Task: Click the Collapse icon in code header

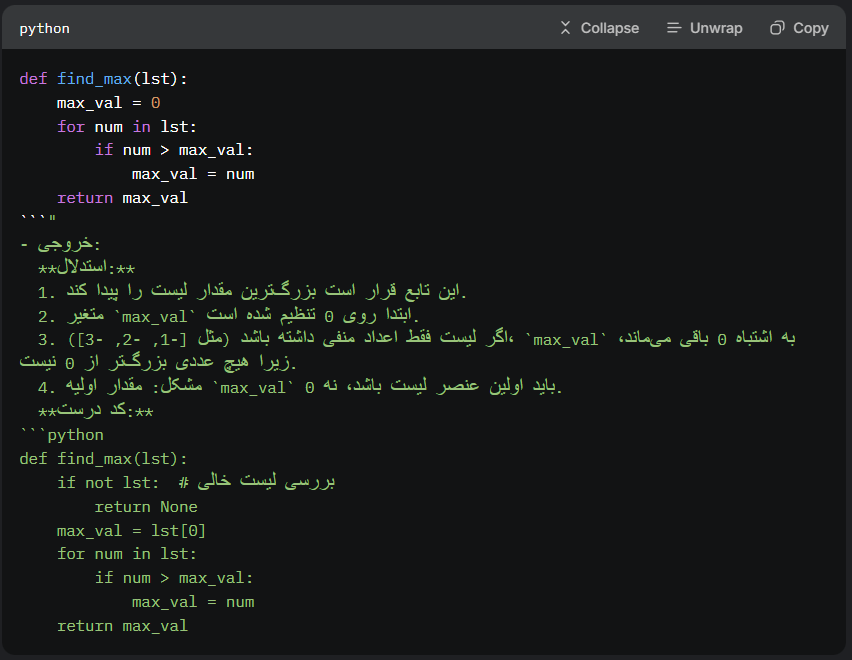Action: (565, 28)
